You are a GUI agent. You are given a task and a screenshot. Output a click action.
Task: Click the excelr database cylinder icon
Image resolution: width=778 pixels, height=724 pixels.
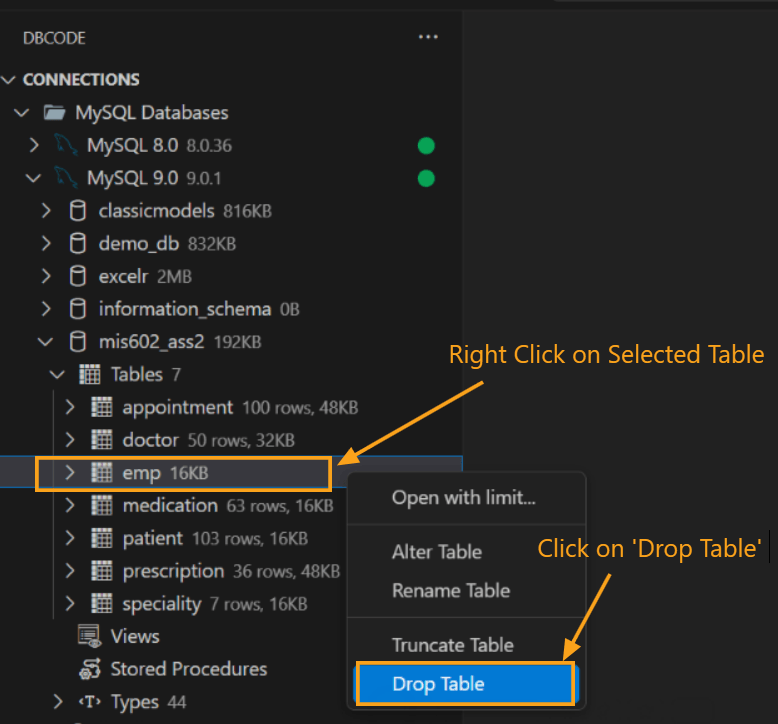tap(77, 276)
